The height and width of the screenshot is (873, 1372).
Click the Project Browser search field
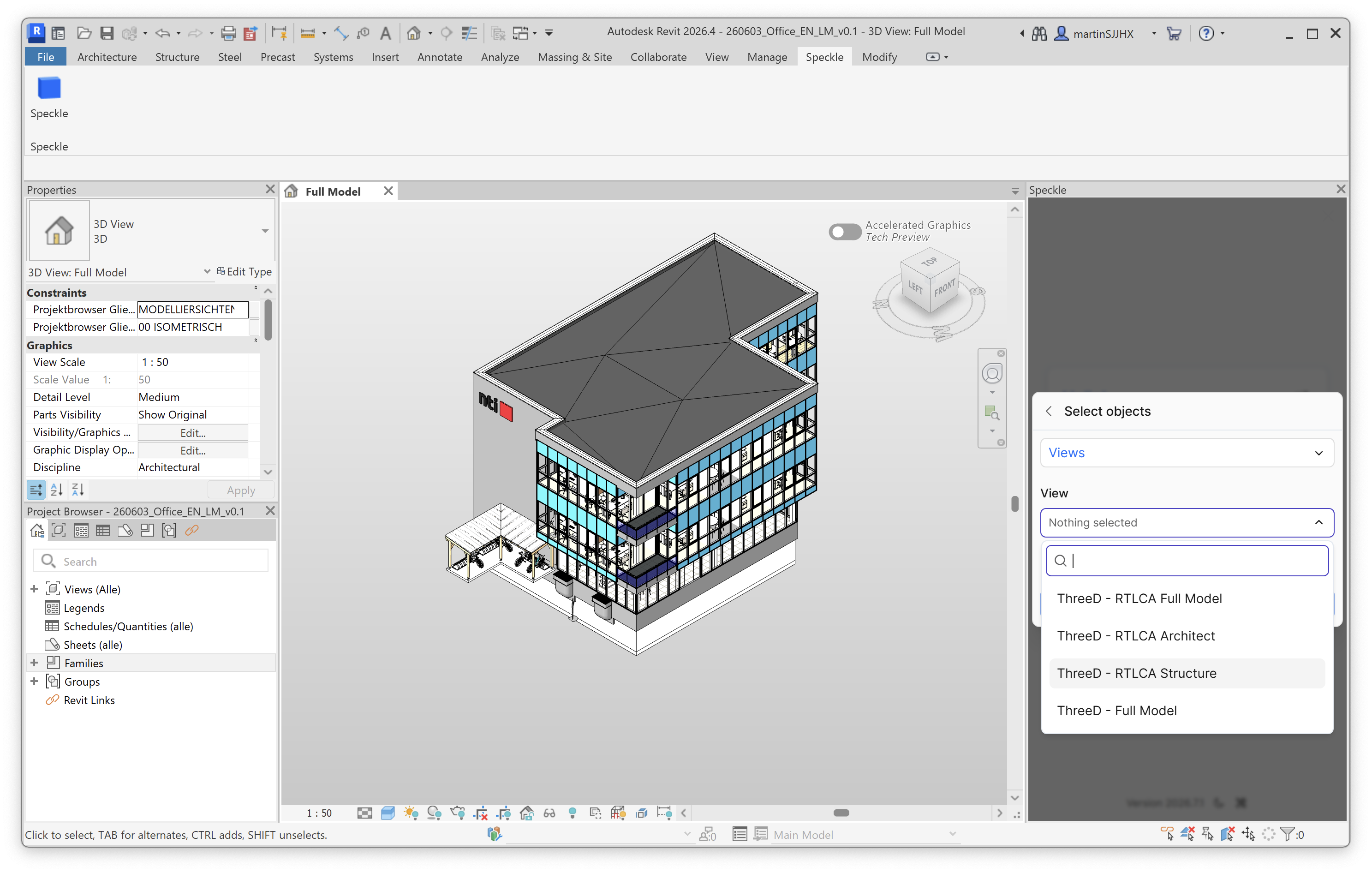point(151,561)
